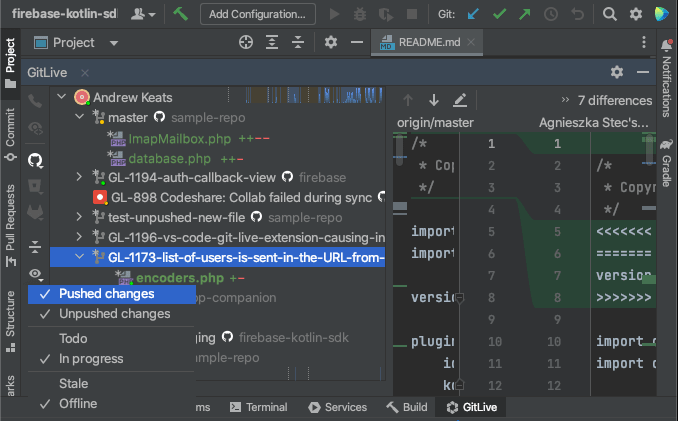Click the Bitbucket icon in GitLive sidebar
This screenshot has height=421, width=678.
click(35, 186)
